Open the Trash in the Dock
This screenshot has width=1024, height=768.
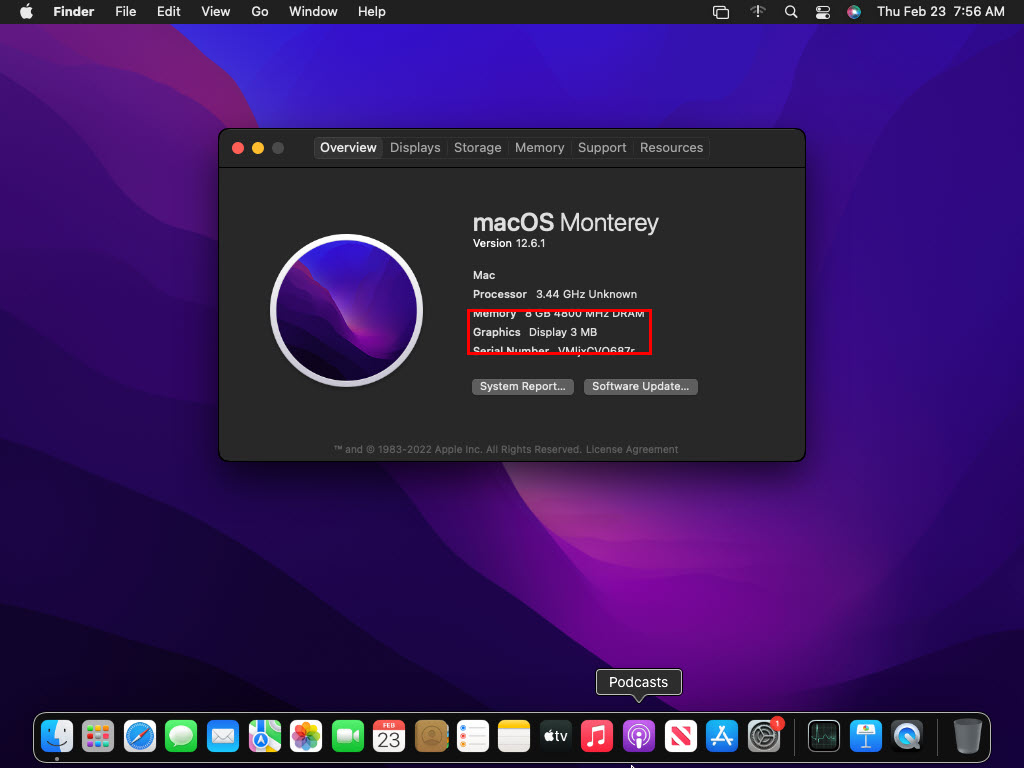tap(967, 737)
